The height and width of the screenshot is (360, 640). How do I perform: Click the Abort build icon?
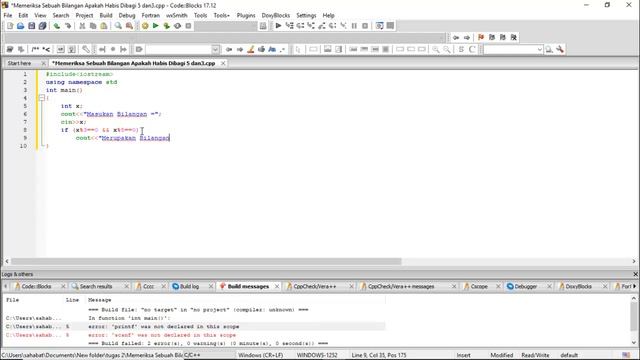point(188,26)
